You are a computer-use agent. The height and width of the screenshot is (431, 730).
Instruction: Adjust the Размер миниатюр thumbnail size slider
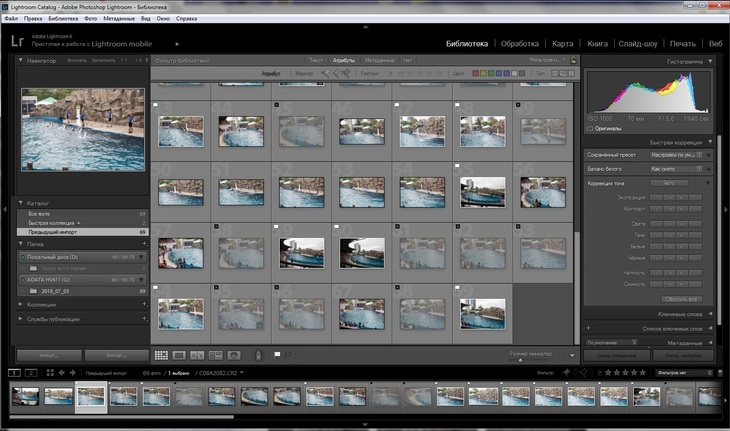click(x=520, y=360)
